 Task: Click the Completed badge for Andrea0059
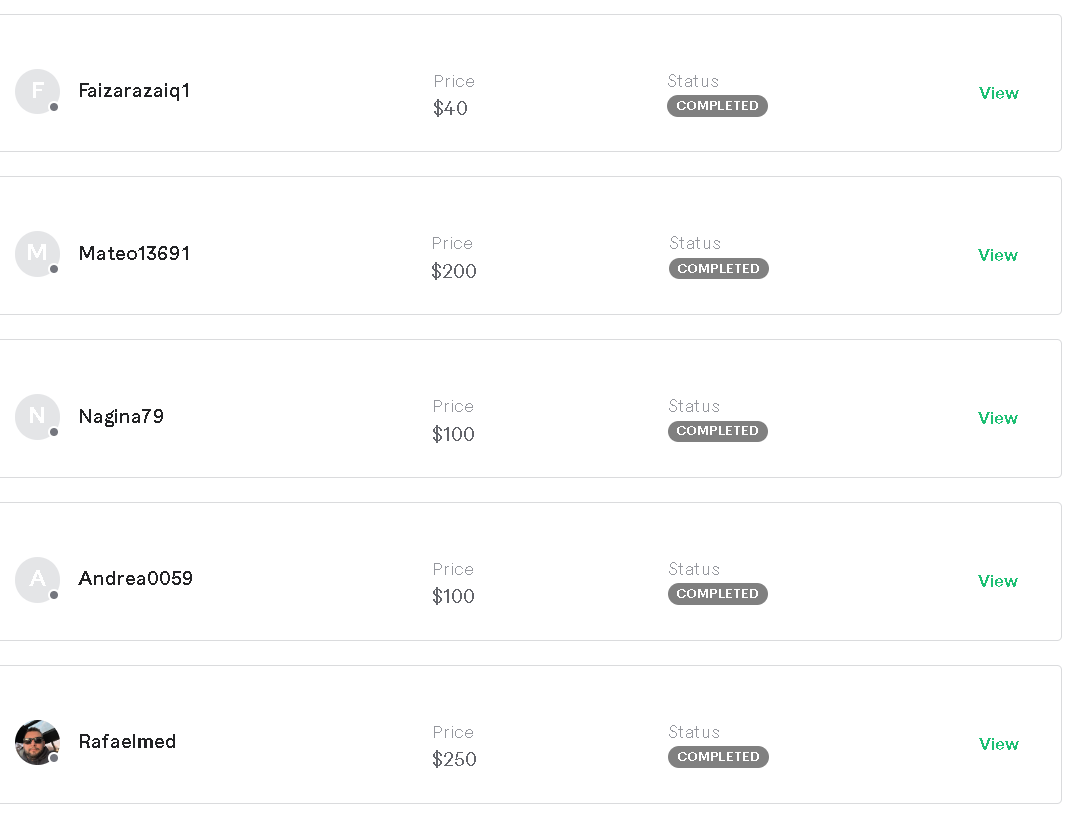(717, 594)
